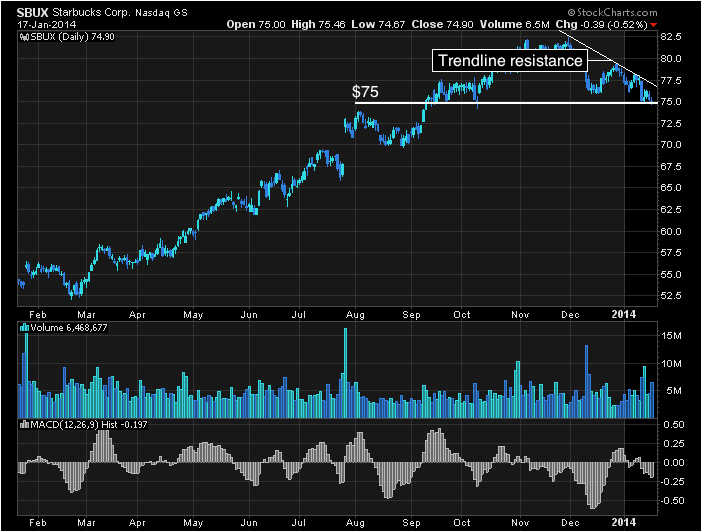Click the 75.0 price axis label
The image size is (702, 532).
[x=671, y=102]
